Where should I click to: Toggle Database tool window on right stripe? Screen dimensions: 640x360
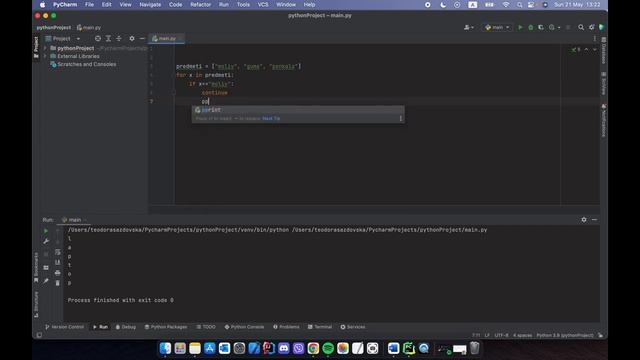click(603, 51)
